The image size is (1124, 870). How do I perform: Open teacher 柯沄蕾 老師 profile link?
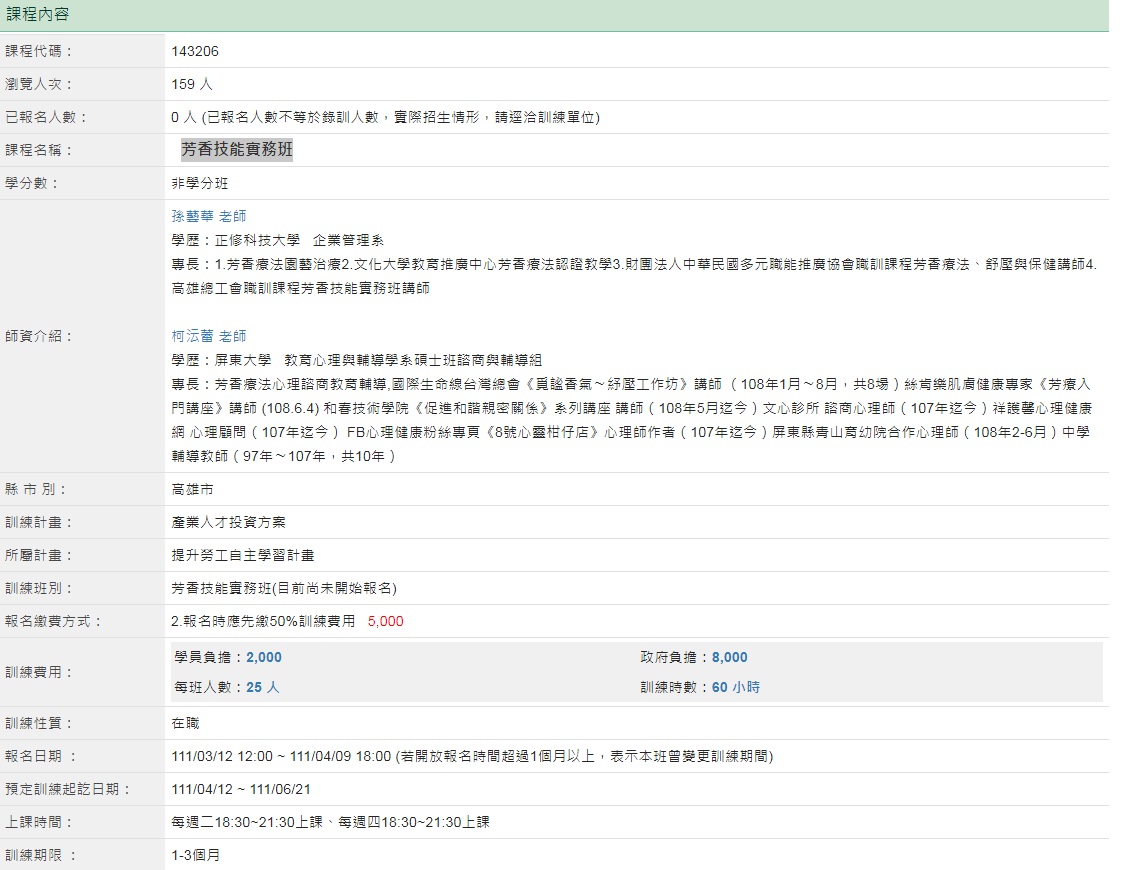pos(208,336)
